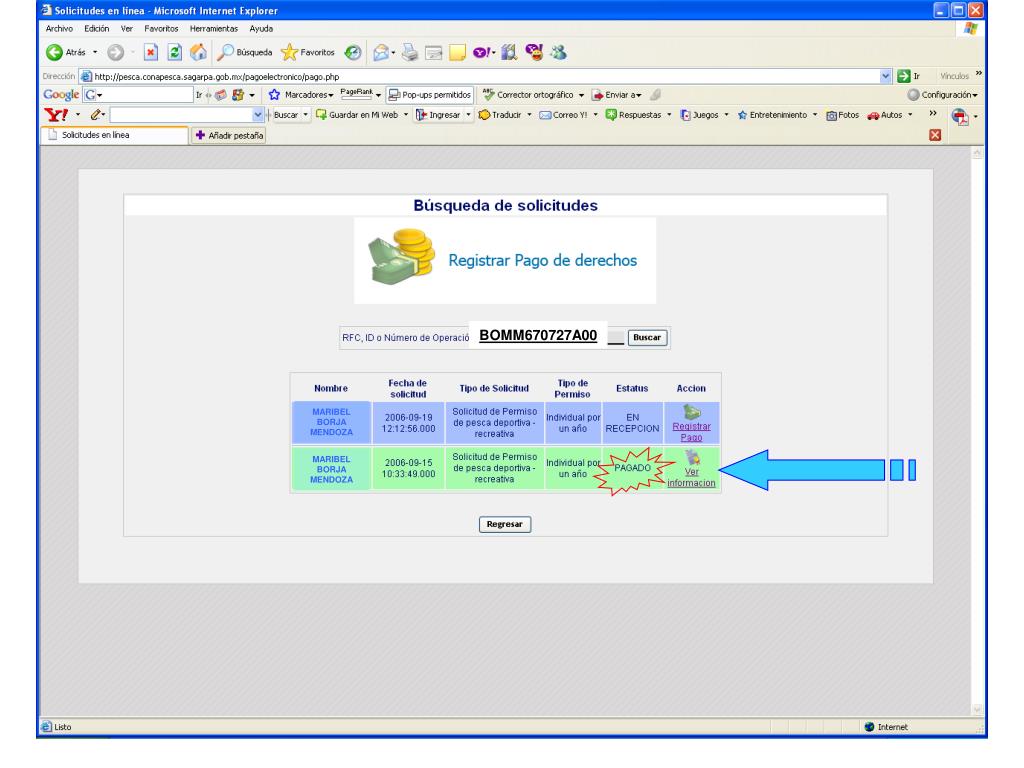Open the Fotos camera button
Screen dimensions: 1024x768
(842, 115)
